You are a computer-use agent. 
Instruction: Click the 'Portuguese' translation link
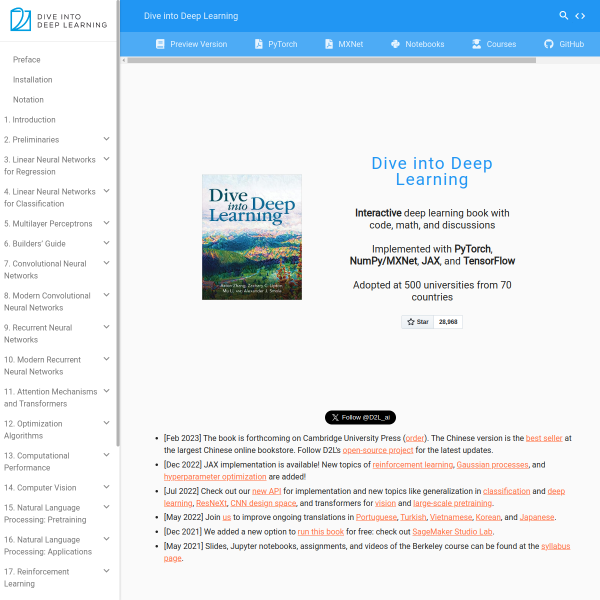pyautogui.click(x=376, y=517)
